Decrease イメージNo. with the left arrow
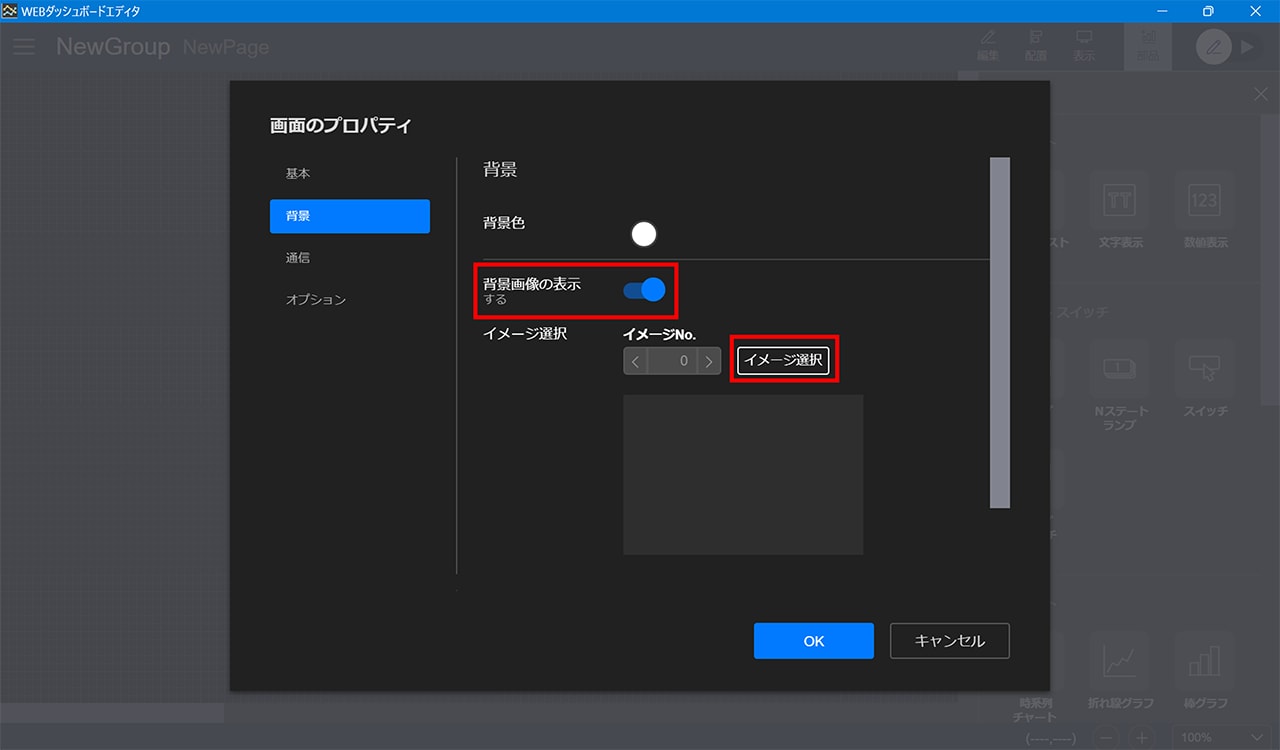 point(635,361)
